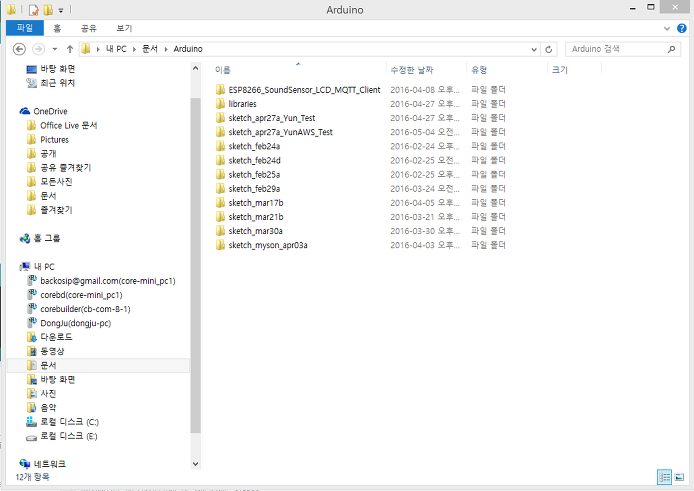The height and width of the screenshot is (491, 694).
Task: Open the 홈 ribbon tab
Action: tap(57, 28)
